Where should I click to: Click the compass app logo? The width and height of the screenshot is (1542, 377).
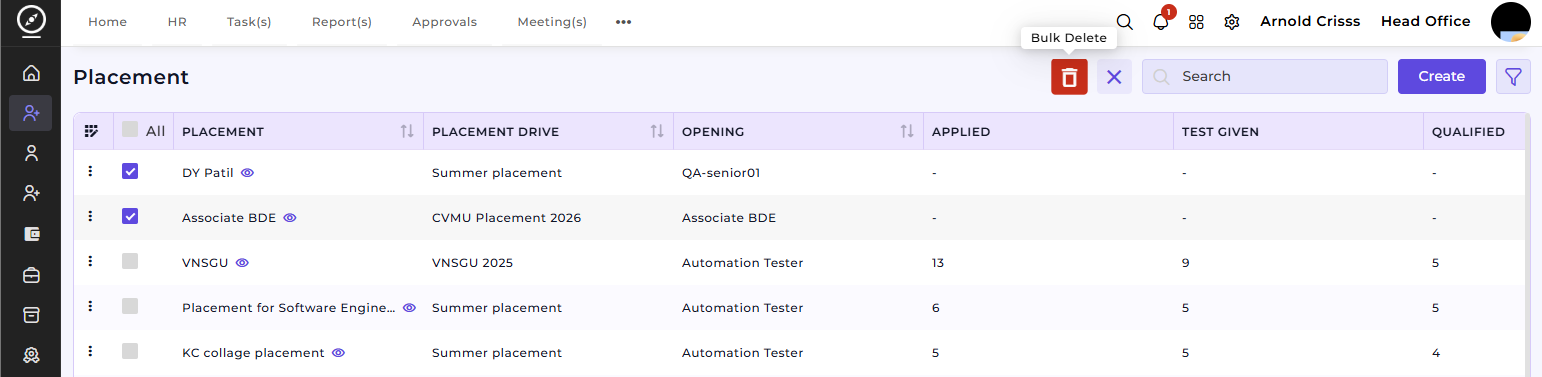coord(31,20)
